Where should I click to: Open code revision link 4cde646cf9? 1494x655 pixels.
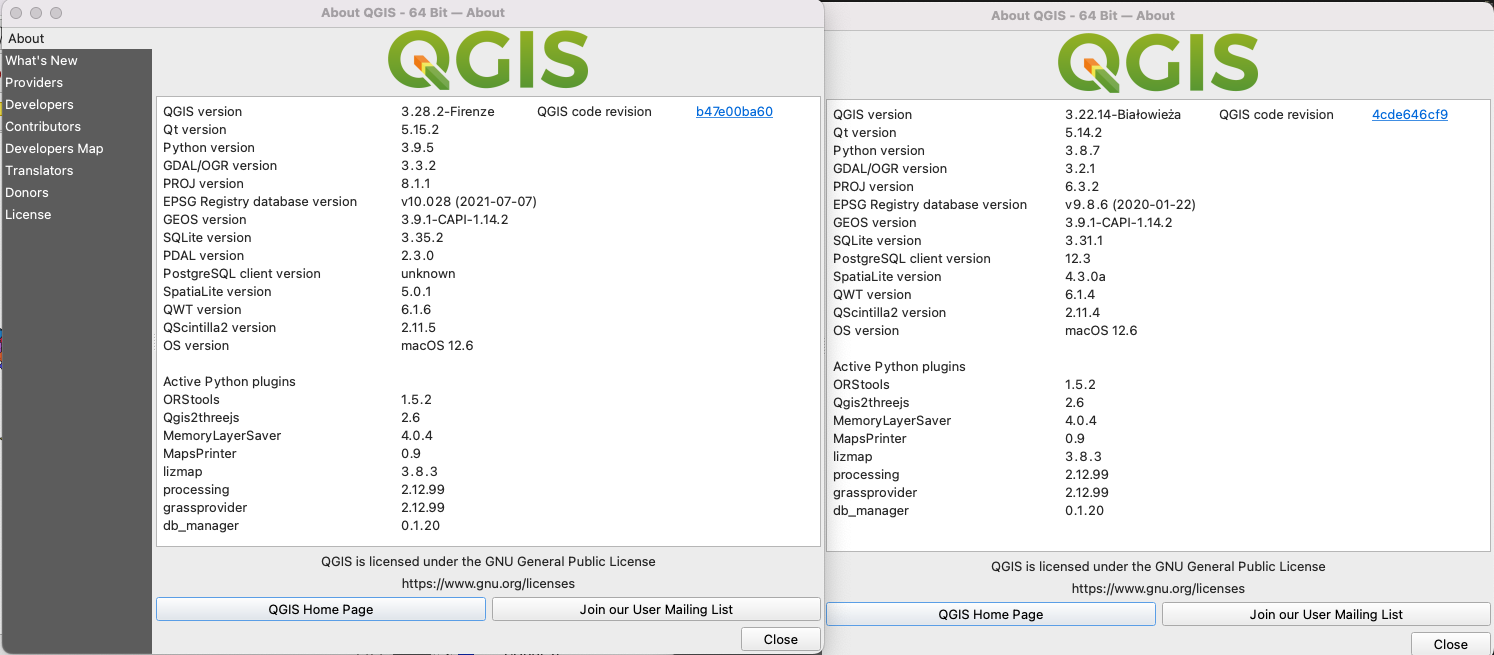(x=1409, y=114)
